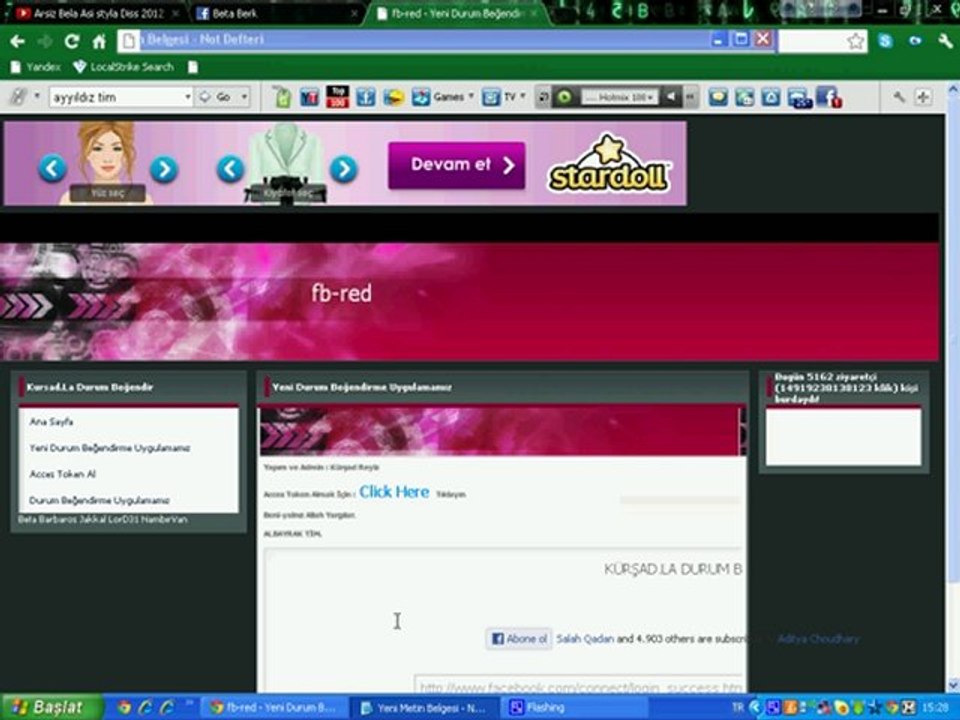Go back with the browser back arrow
Screen dimensions: 960x720
click(x=17, y=41)
